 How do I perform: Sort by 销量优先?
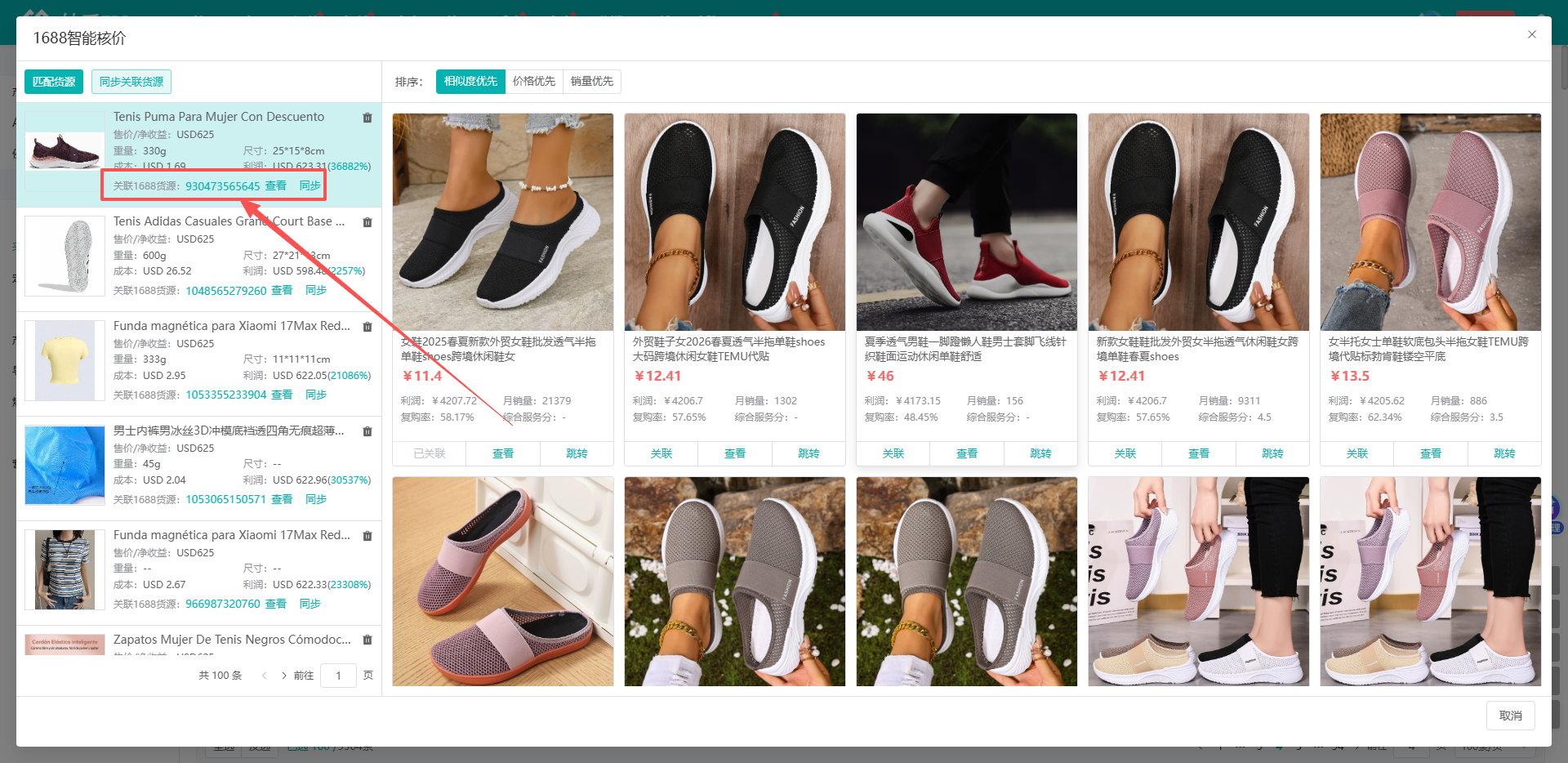pyautogui.click(x=592, y=82)
